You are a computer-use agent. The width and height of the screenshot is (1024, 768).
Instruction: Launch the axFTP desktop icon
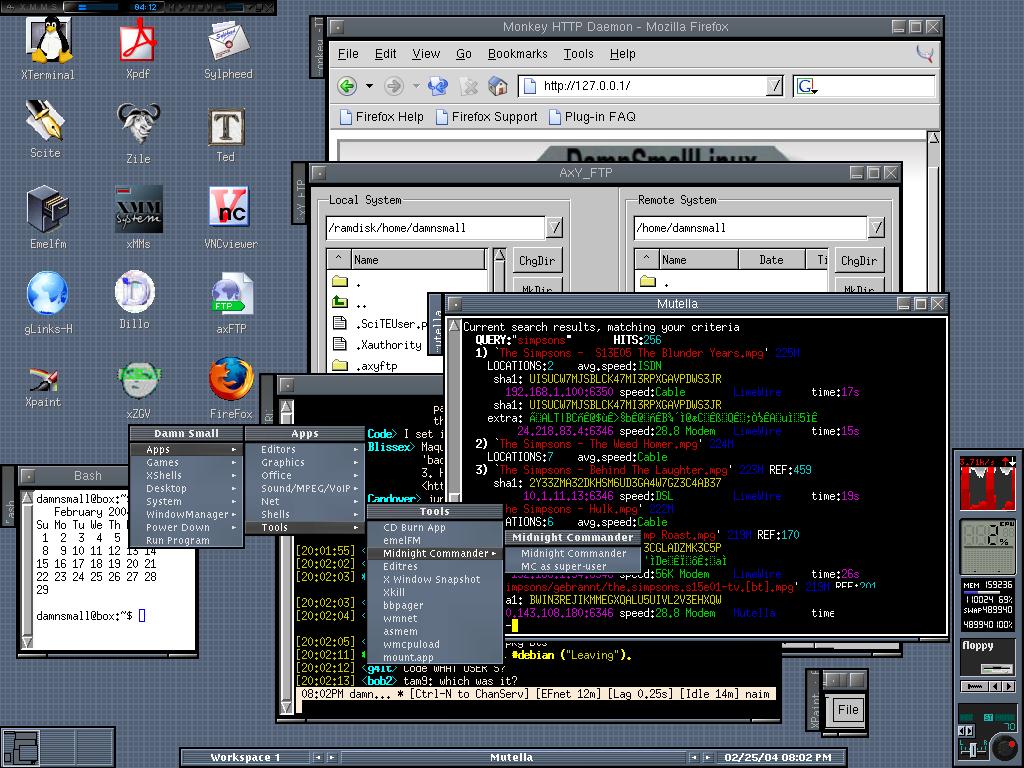(x=231, y=295)
